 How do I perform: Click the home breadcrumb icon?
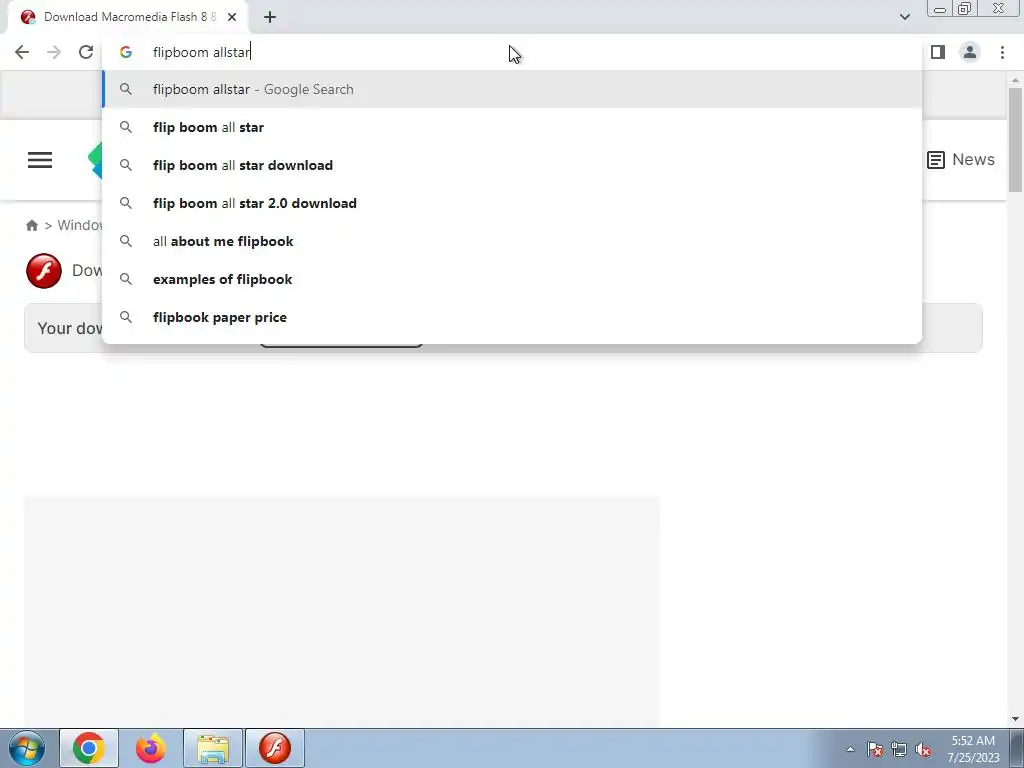pos(31,225)
